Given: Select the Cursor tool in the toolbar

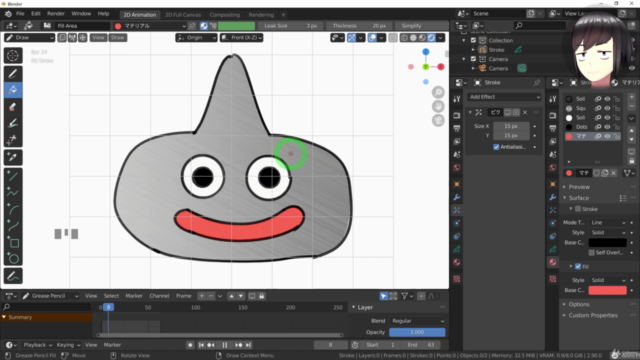Looking at the screenshot, I should (x=13, y=56).
